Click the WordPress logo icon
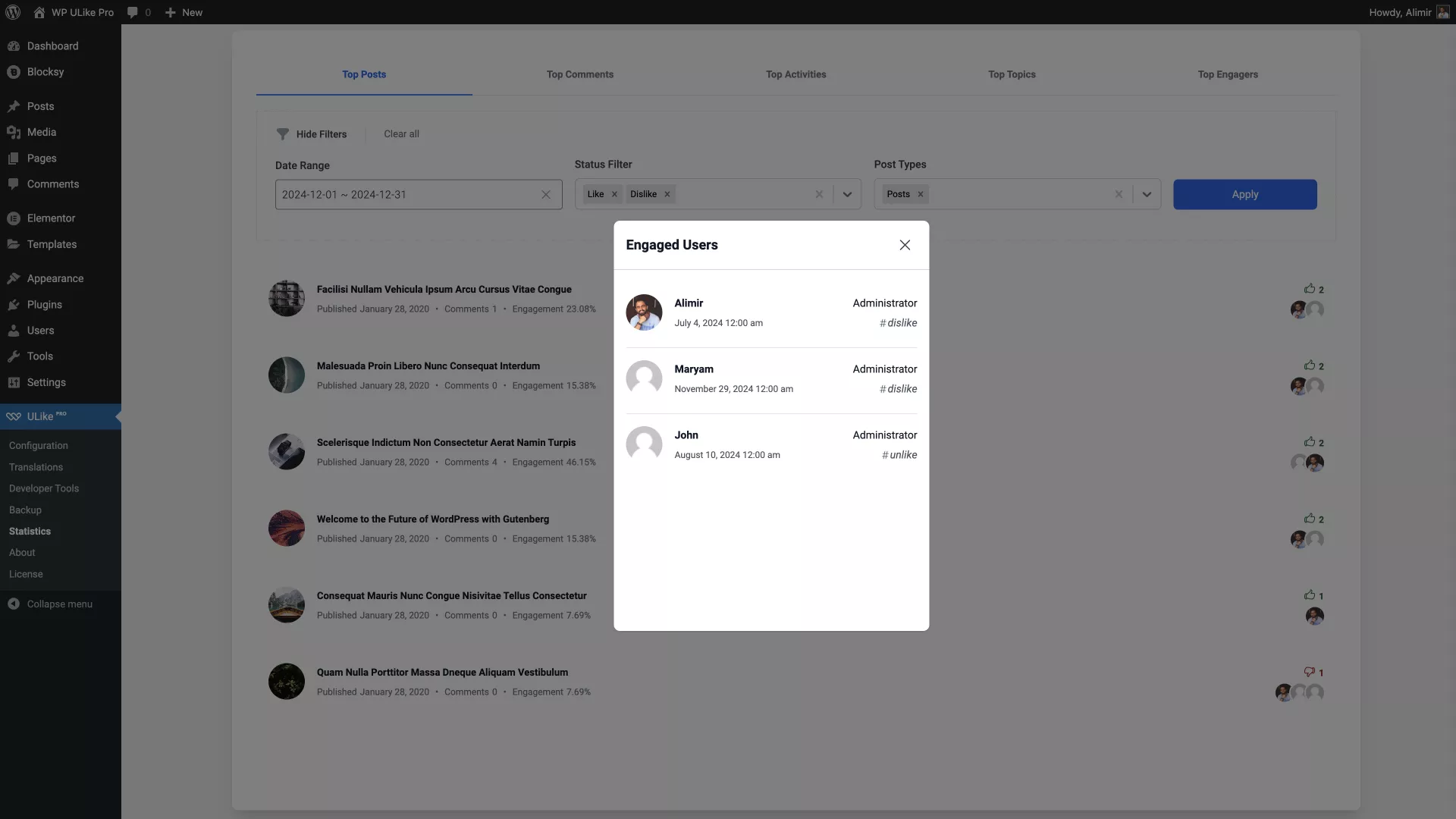The height and width of the screenshot is (819, 1456). [13, 12]
